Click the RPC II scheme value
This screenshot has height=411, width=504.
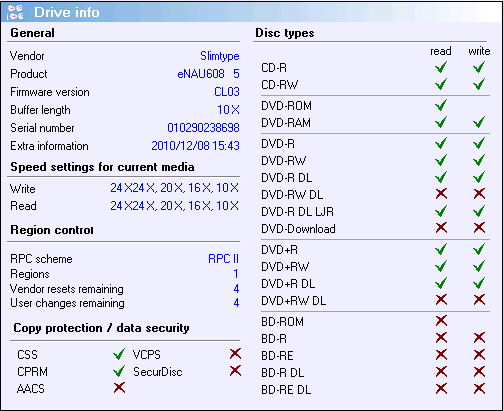pyautogui.click(x=223, y=259)
